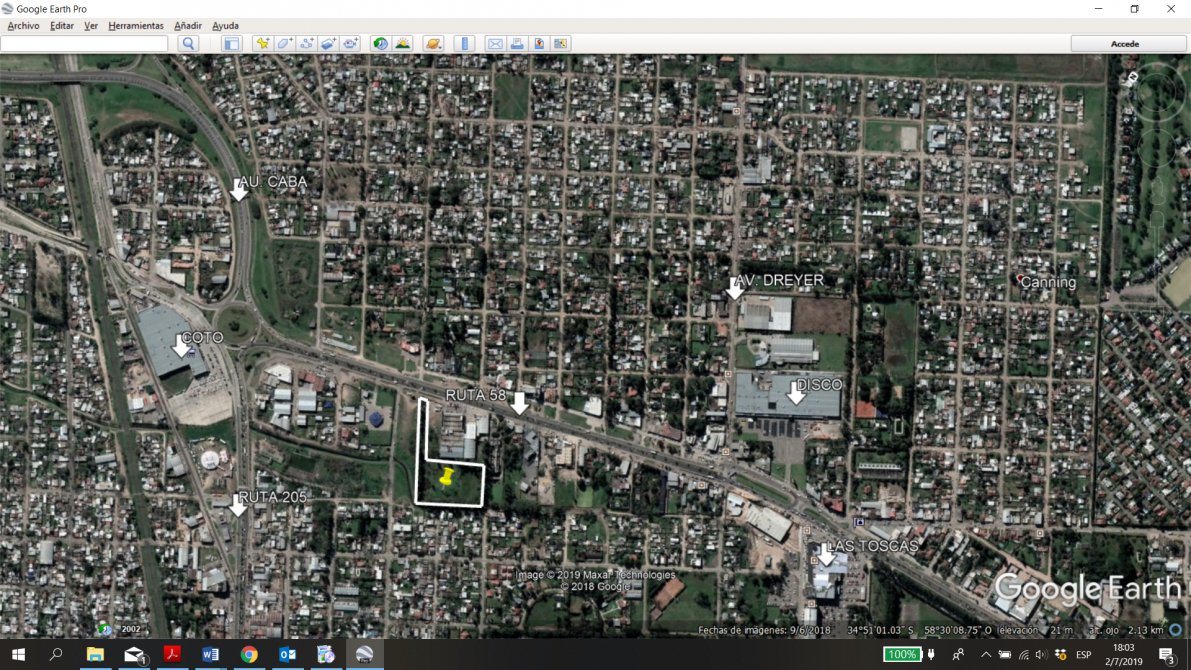1191x670 pixels.
Task: Select the Add Polygon tool
Action: click(284, 44)
